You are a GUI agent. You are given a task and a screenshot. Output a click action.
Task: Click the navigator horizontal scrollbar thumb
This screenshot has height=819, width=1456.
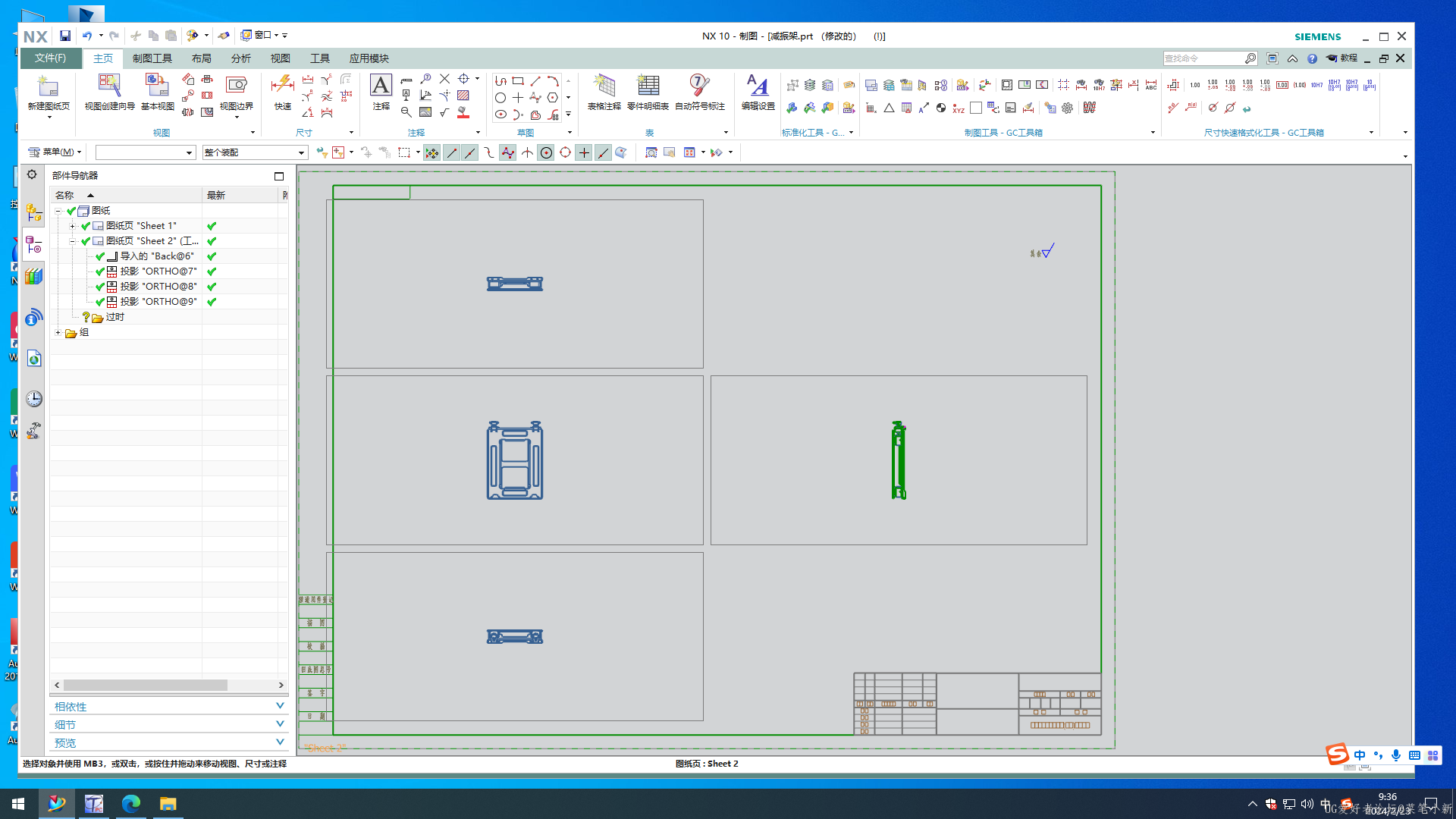pos(145,685)
